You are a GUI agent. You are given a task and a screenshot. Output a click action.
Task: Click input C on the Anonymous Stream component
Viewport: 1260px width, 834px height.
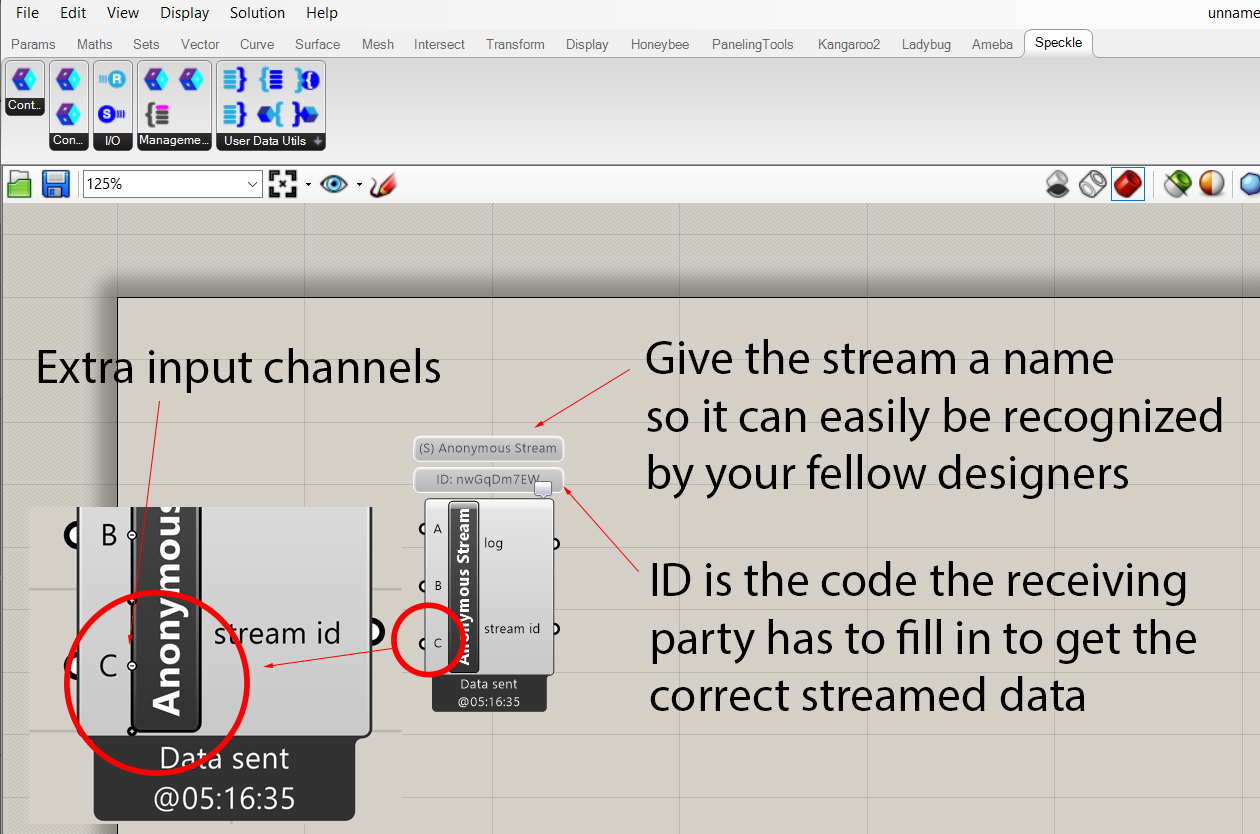[437, 643]
